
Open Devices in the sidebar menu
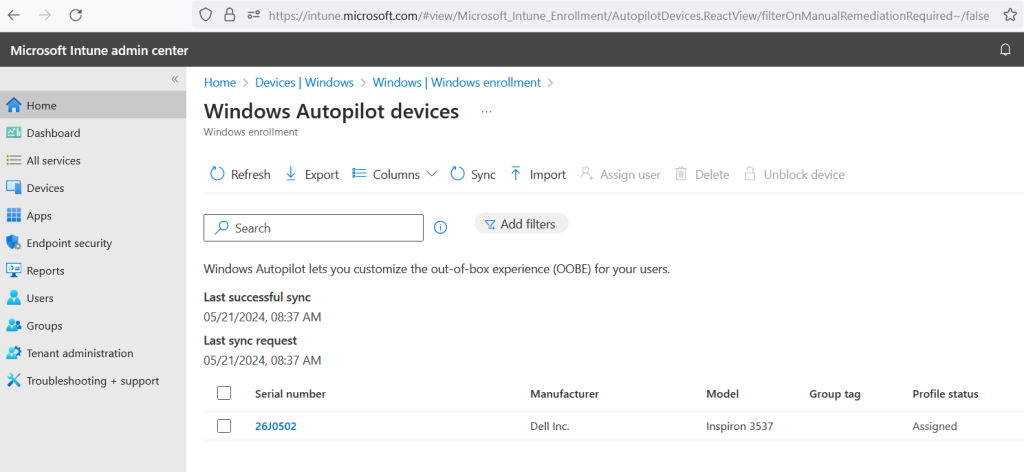tap(45, 188)
